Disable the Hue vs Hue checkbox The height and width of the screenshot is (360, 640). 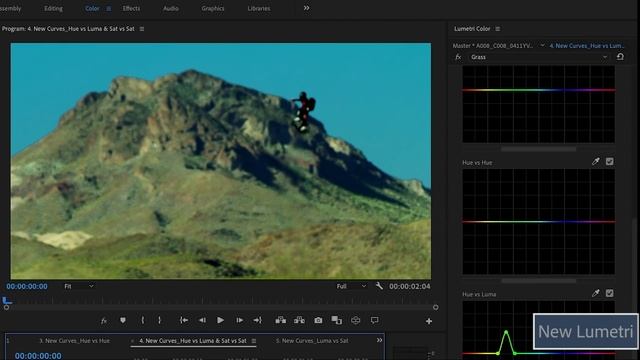[x=609, y=162]
